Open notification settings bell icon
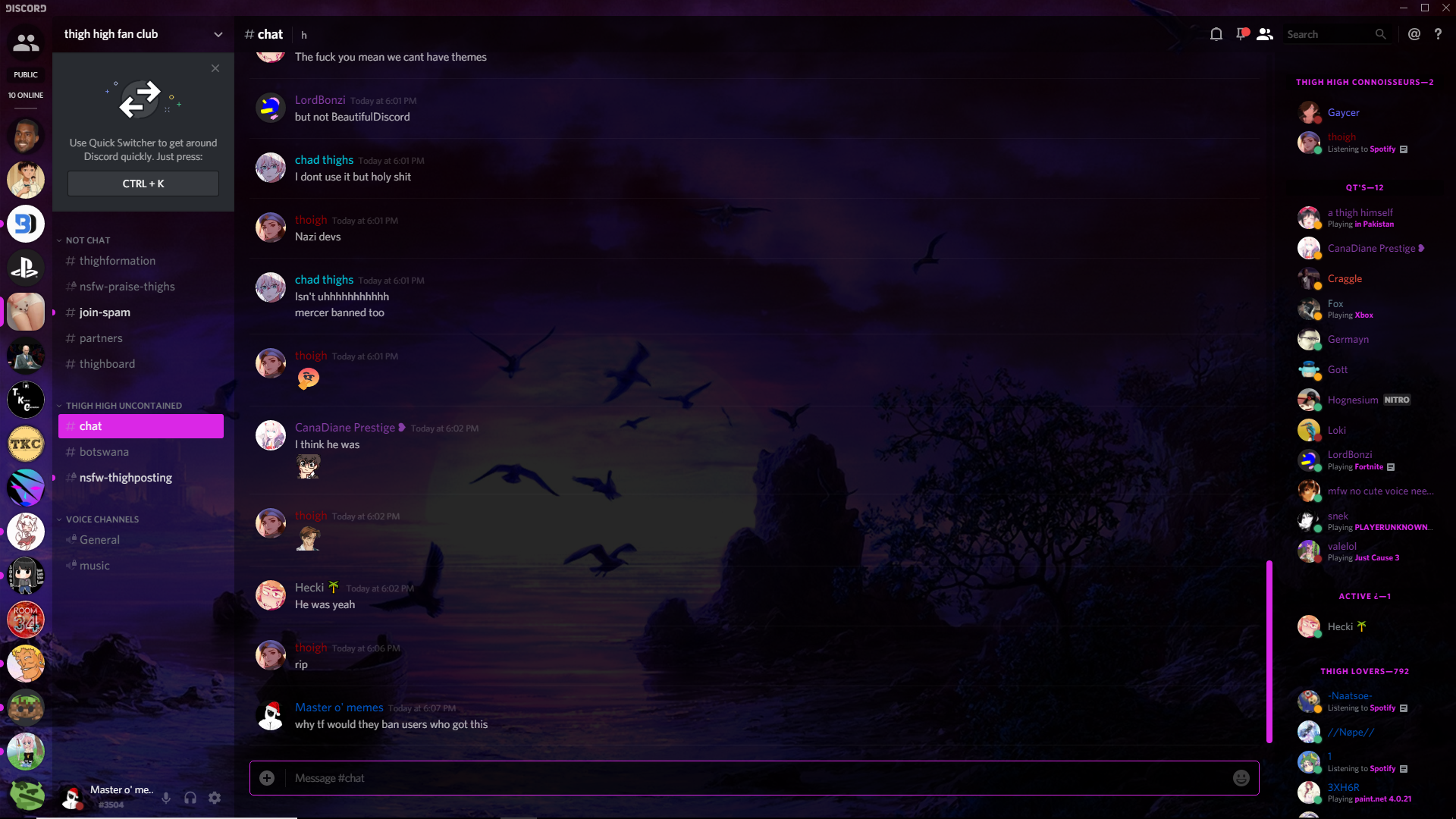Image resolution: width=1456 pixels, height=819 pixels. [x=1216, y=34]
